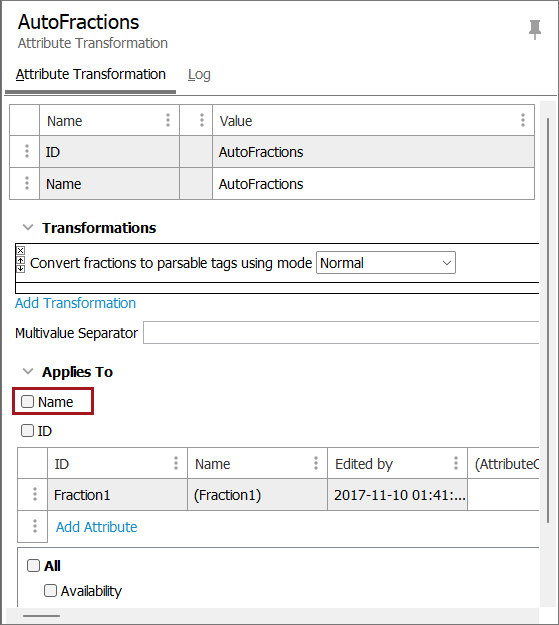559x625 pixels.
Task: Open row menu dots for the Fraction1 row
Action: coord(35,494)
